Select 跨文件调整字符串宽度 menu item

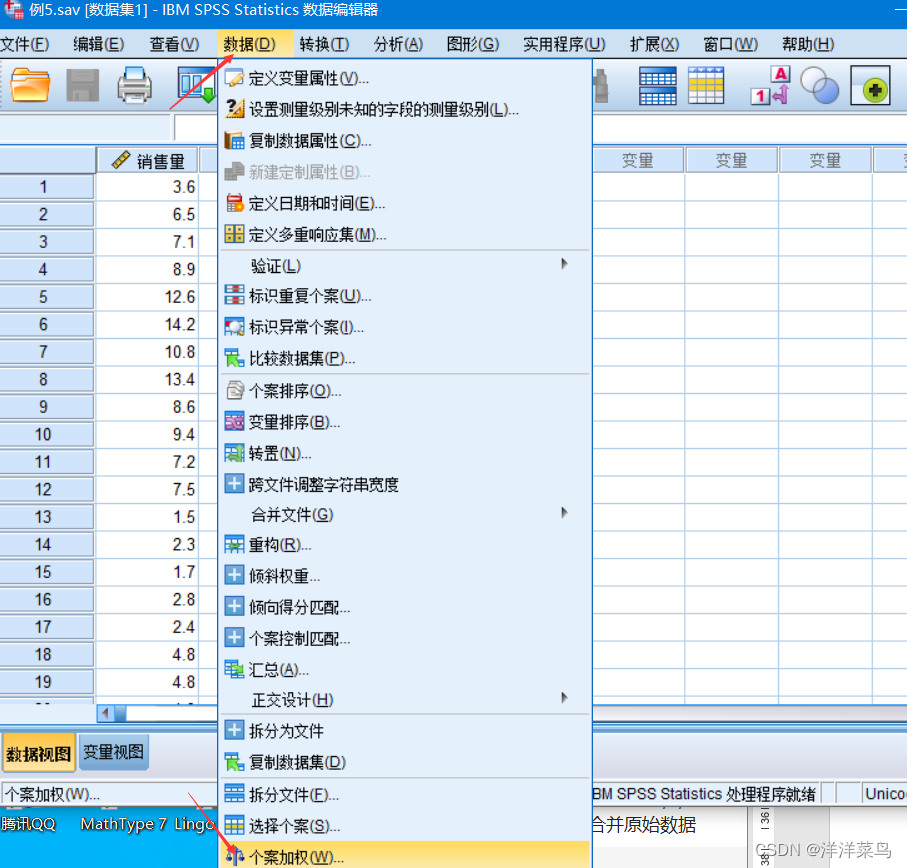point(405,485)
